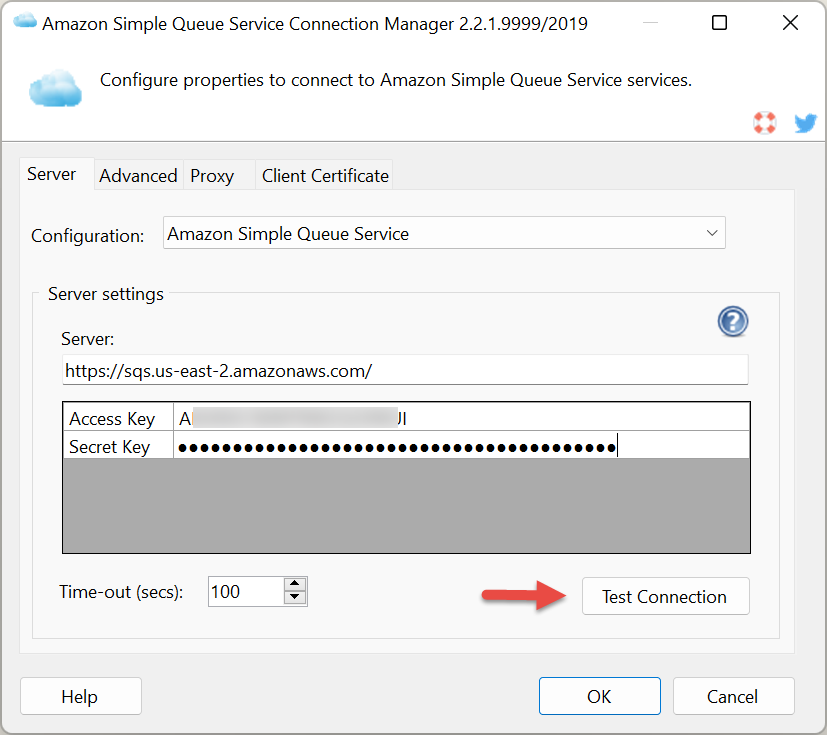Click the cloud icon in the title bar
The image size is (827, 735).
pyautogui.click(x=25, y=22)
